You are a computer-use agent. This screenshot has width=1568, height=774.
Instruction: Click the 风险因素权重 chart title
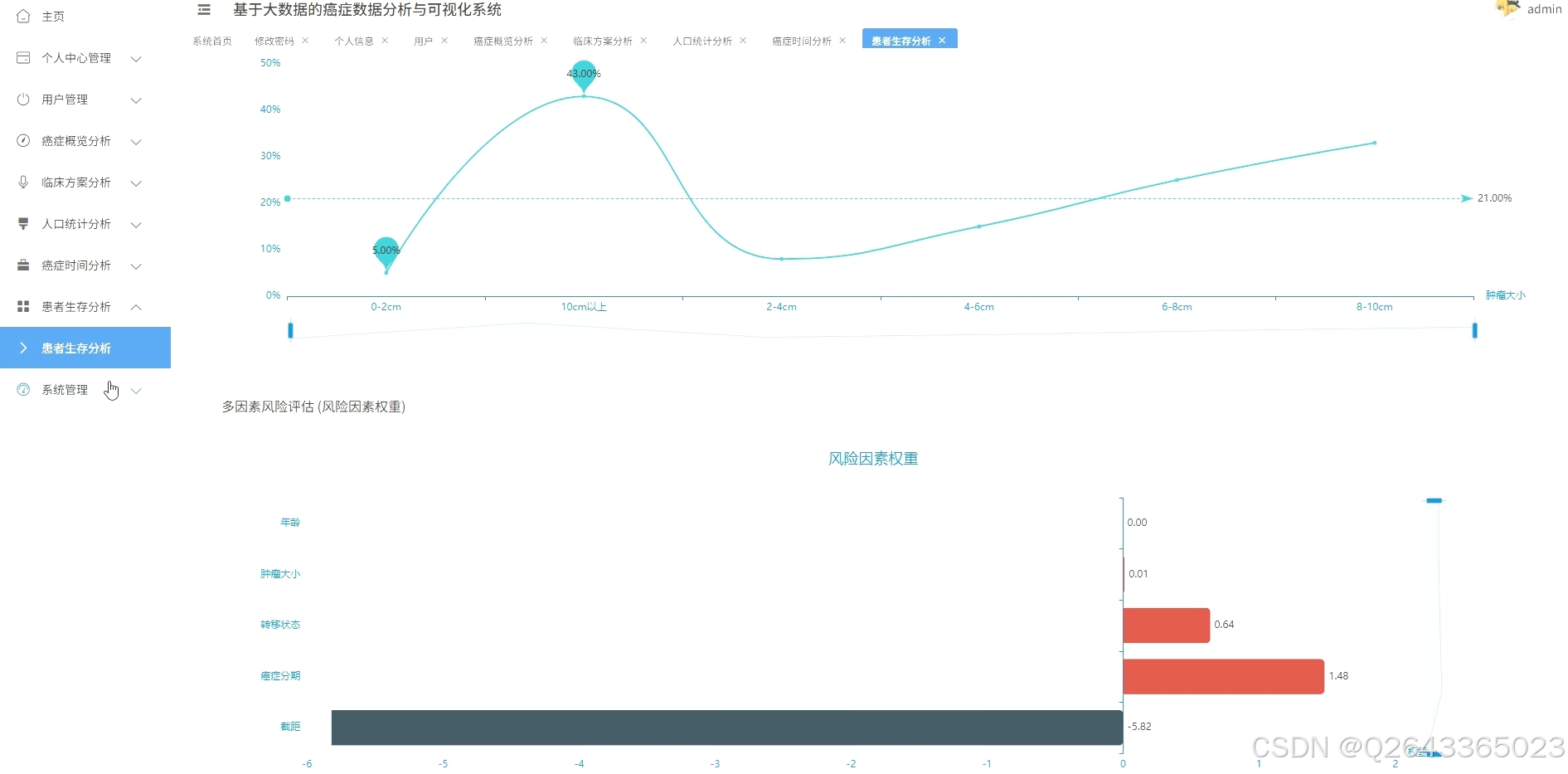pos(873,459)
